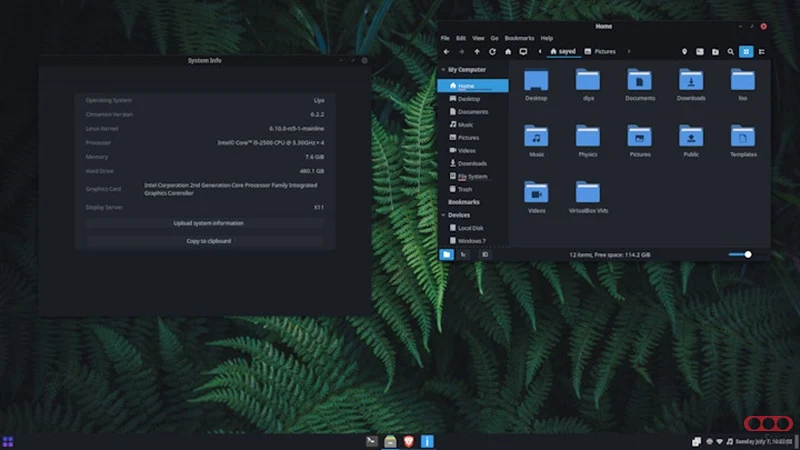Show the tree view sidebar

[463, 255]
